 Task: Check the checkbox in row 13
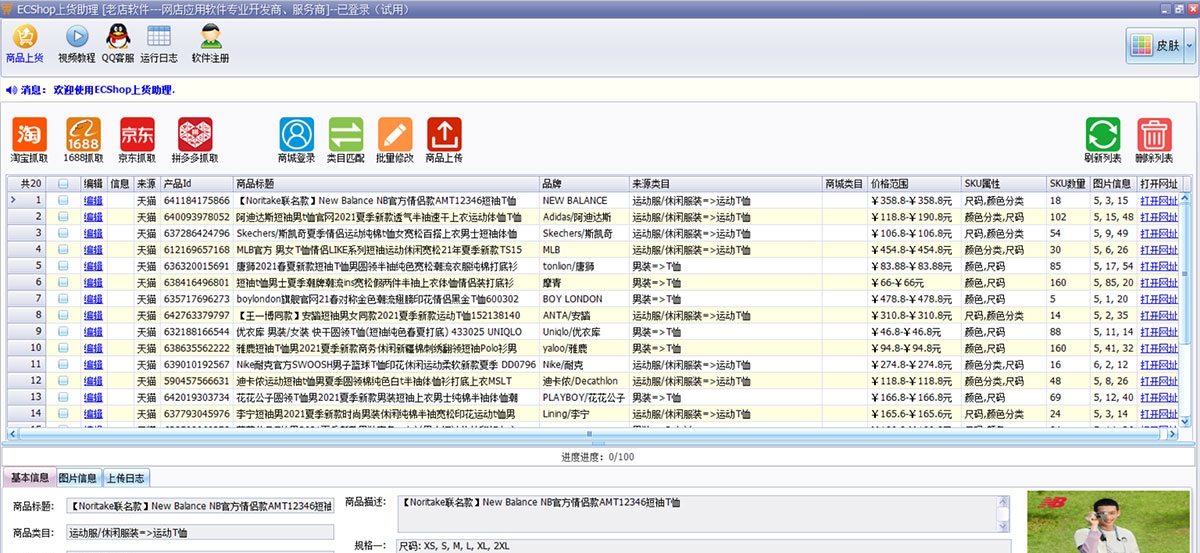point(63,397)
